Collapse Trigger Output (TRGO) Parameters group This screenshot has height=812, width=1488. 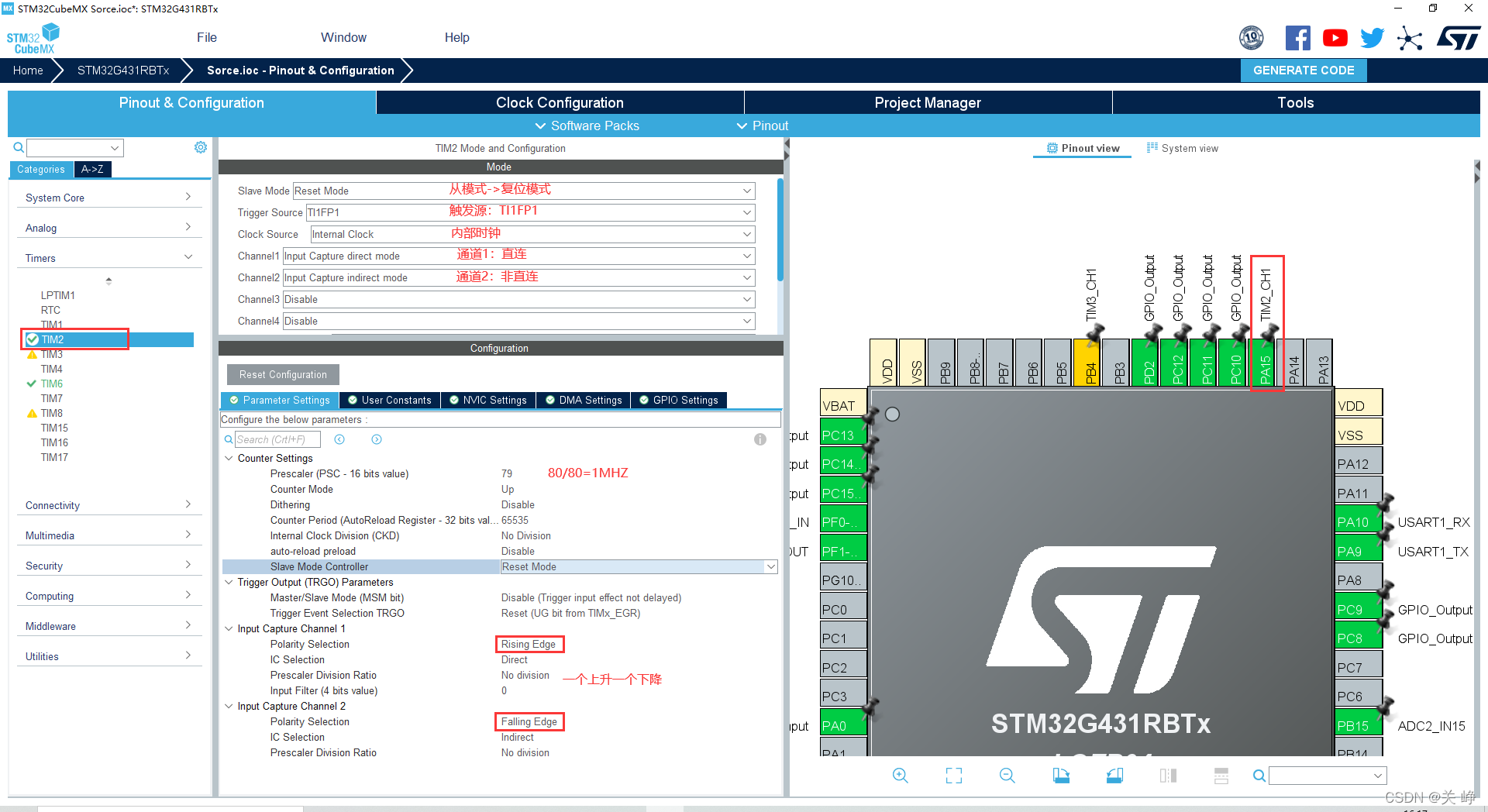tap(229, 582)
